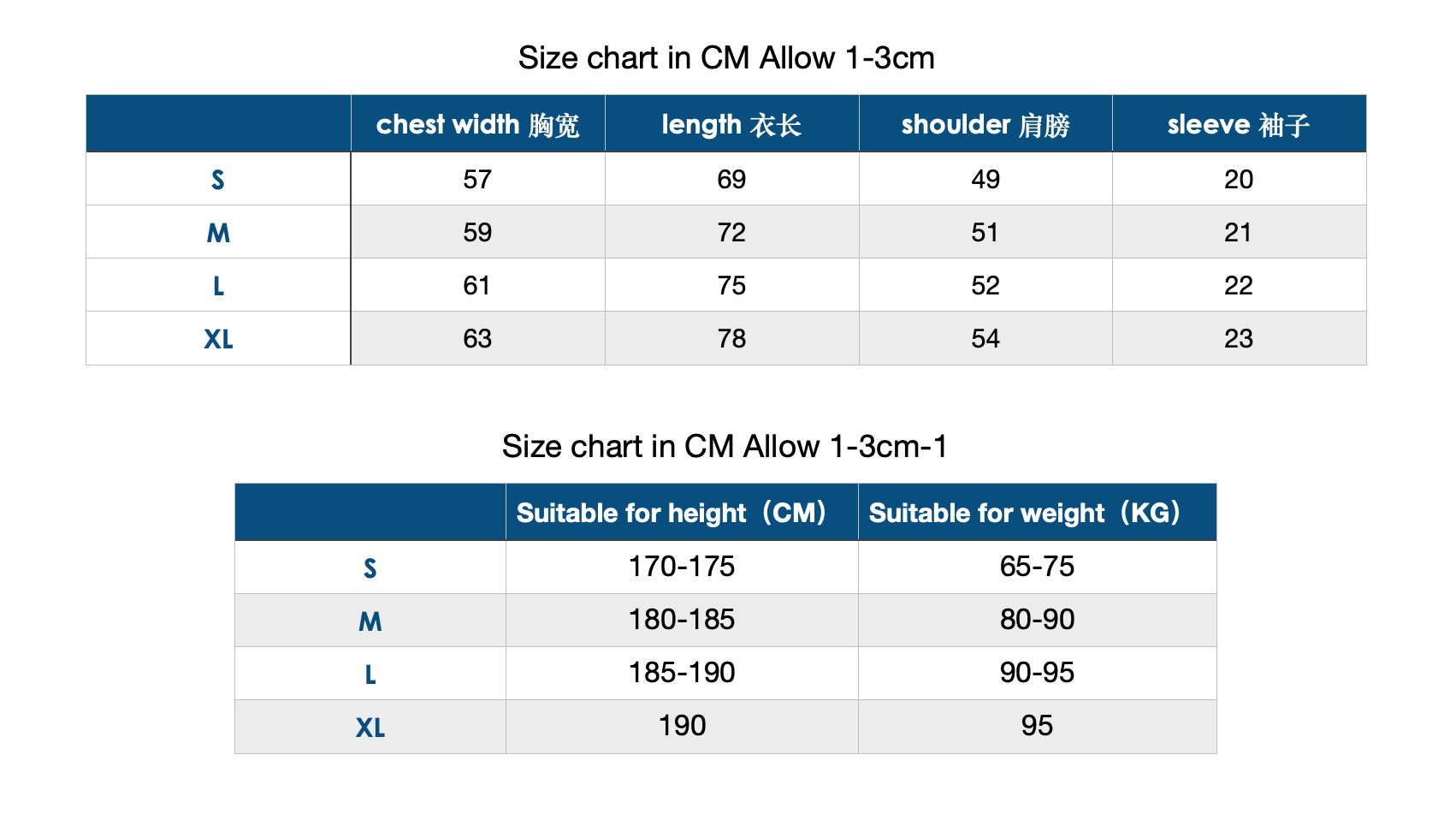This screenshot has height=832, width=1456.
Task: Select the length value 72 for M
Action: (x=731, y=232)
